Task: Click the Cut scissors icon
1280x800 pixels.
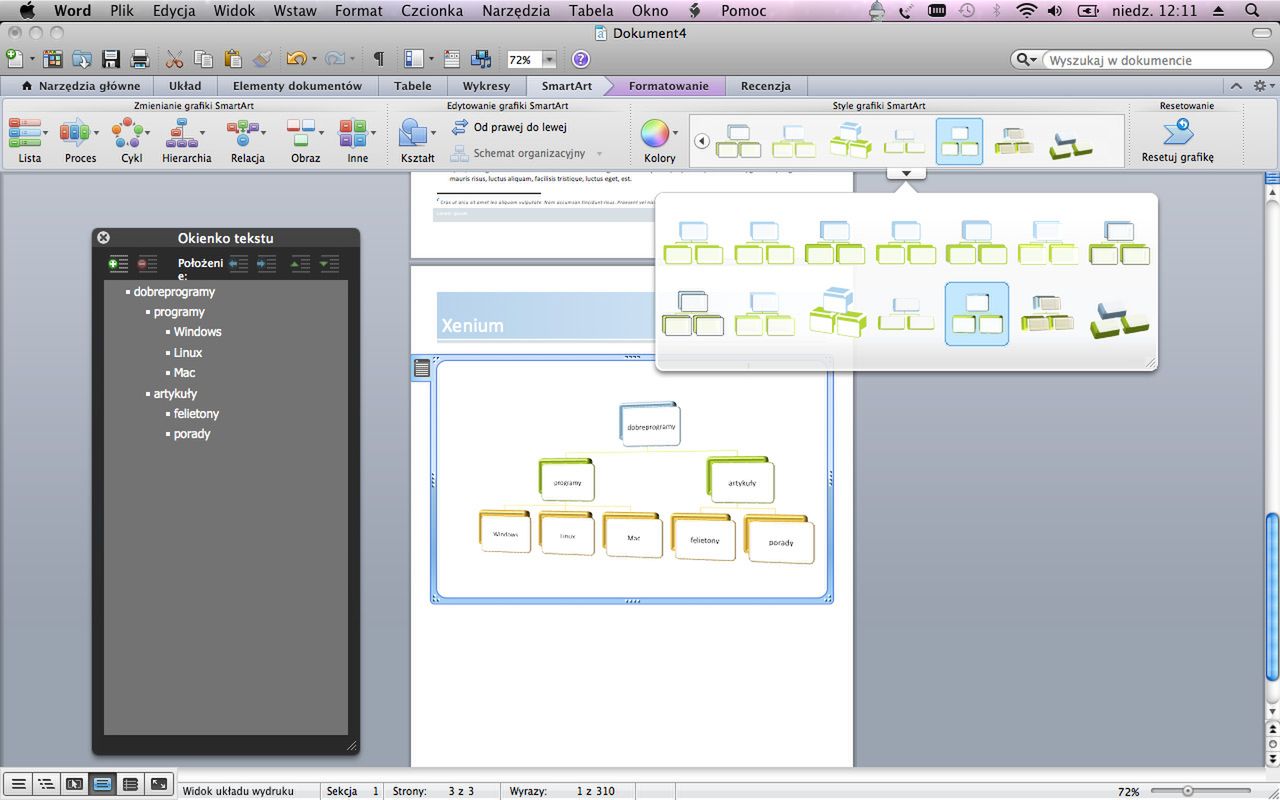Action: tap(174, 59)
